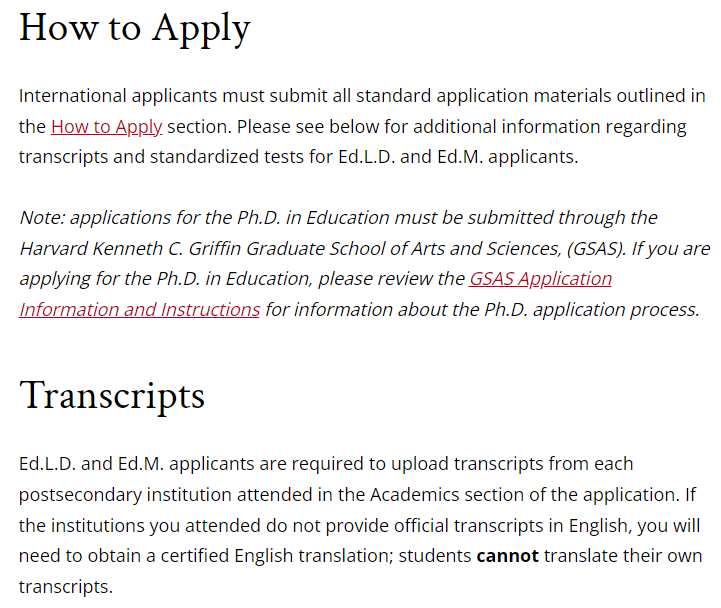Image resolution: width=721 pixels, height=608 pixels.
Task: Open the red How to Apply link
Action: [106, 126]
